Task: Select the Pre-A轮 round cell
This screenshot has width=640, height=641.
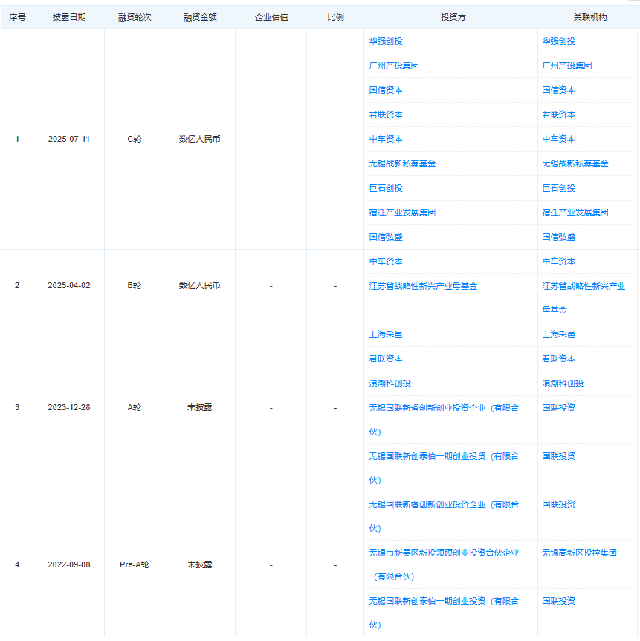Action: pyautogui.click(x=134, y=565)
